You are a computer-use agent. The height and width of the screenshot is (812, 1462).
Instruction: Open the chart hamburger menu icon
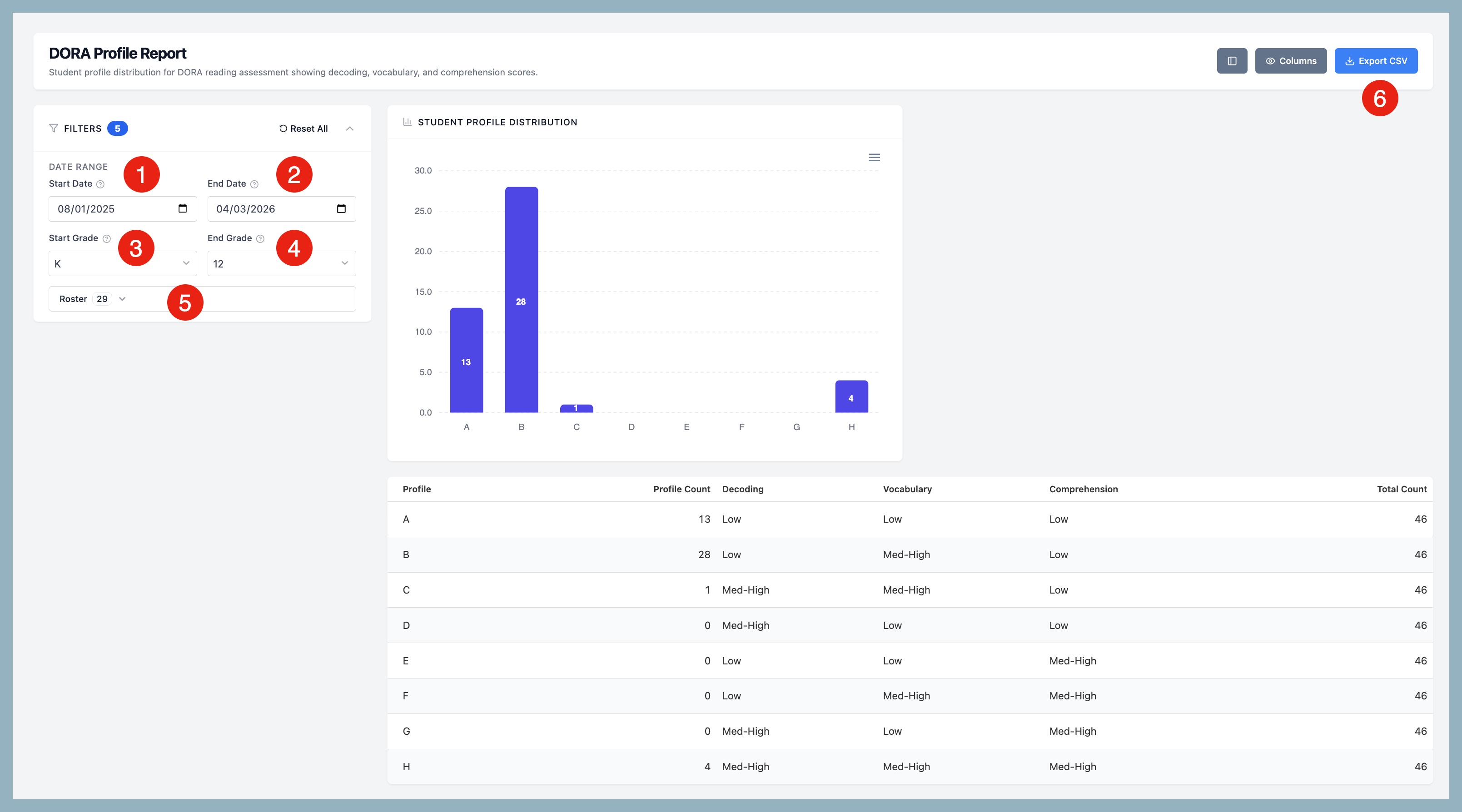tap(874, 157)
